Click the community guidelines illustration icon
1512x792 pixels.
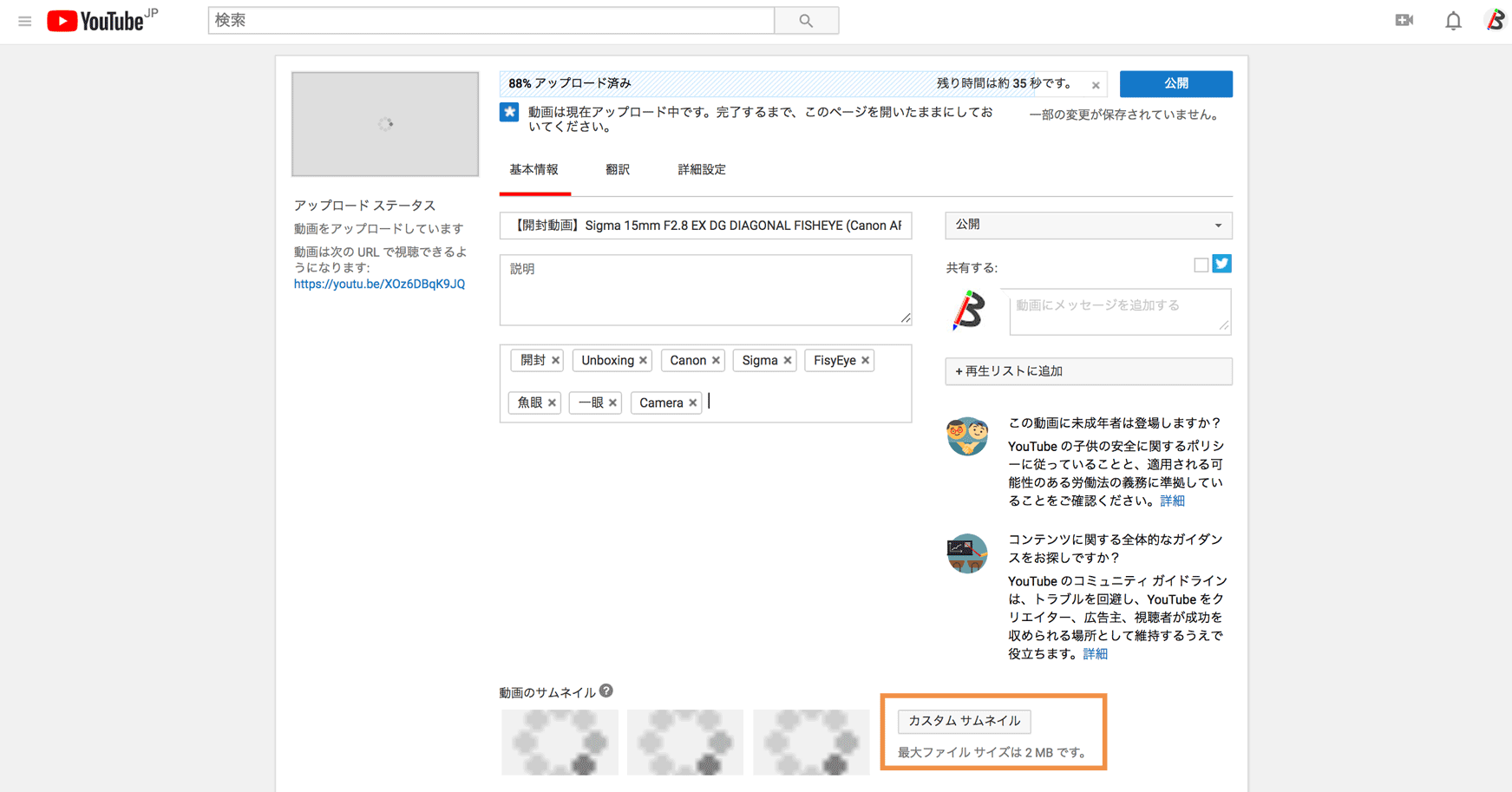click(x=967, y=553)
